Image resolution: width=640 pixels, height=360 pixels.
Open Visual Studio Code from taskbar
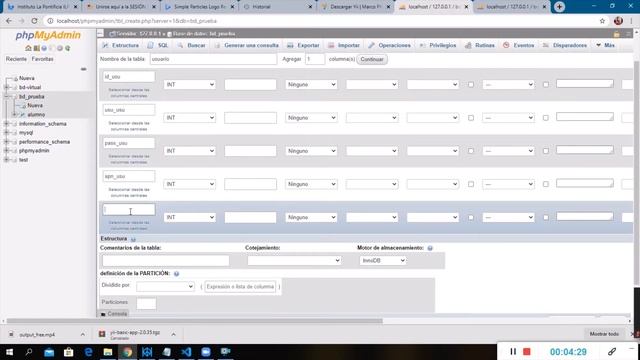186,352
